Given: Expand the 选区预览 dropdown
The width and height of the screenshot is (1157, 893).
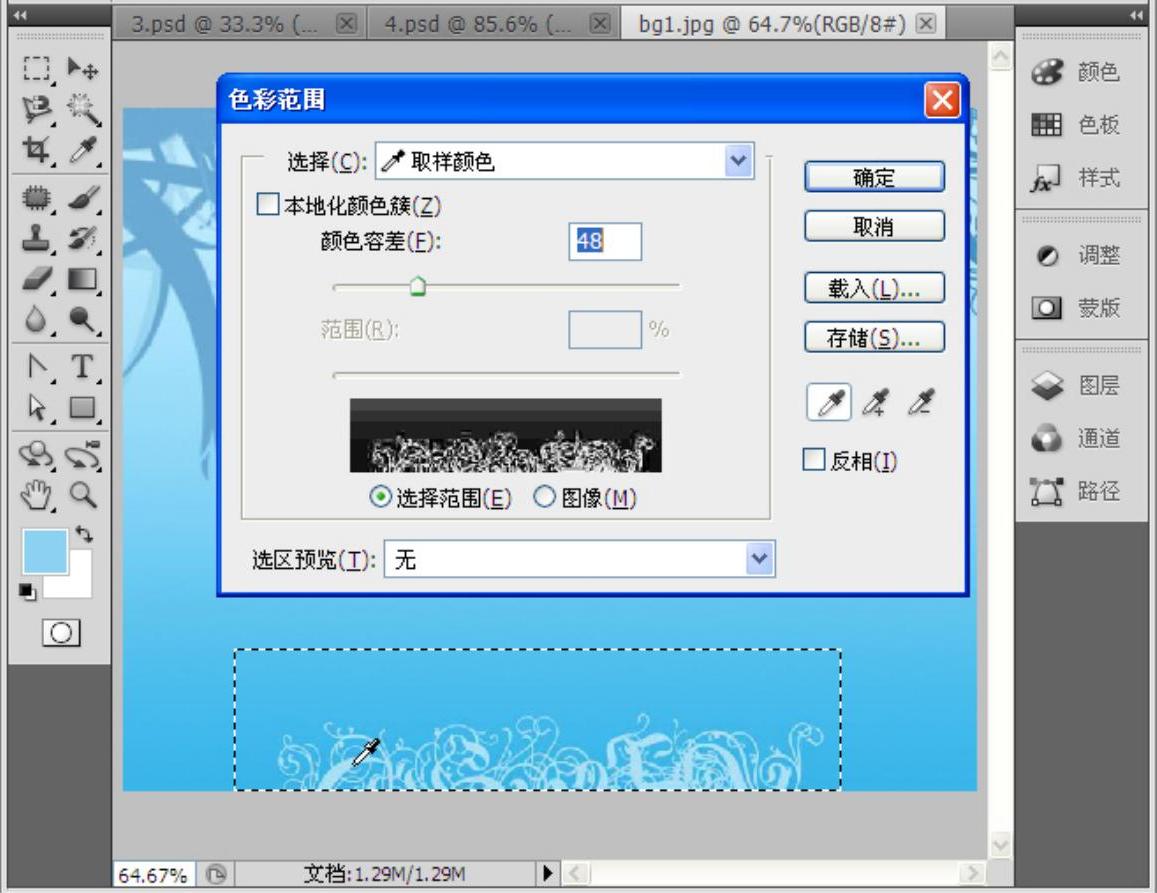Looking at the screenshot, I should click(x=760, y=560).
